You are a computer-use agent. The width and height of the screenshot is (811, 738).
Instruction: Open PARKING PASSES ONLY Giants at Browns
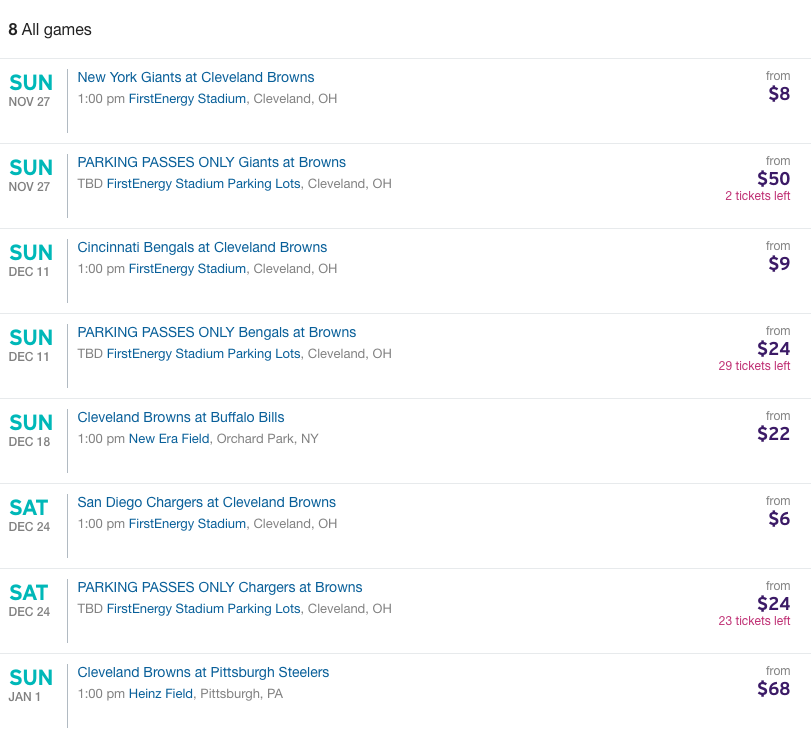click(211, 162)
